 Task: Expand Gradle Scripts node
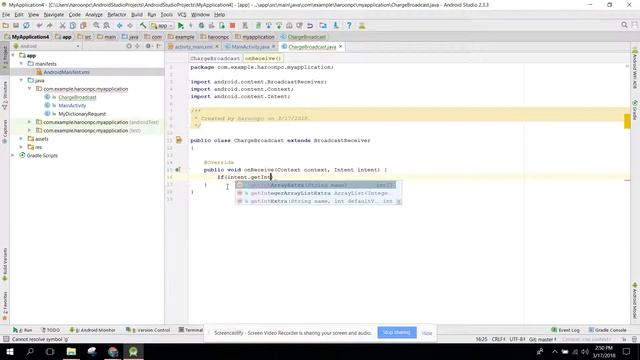coord(13,156)
